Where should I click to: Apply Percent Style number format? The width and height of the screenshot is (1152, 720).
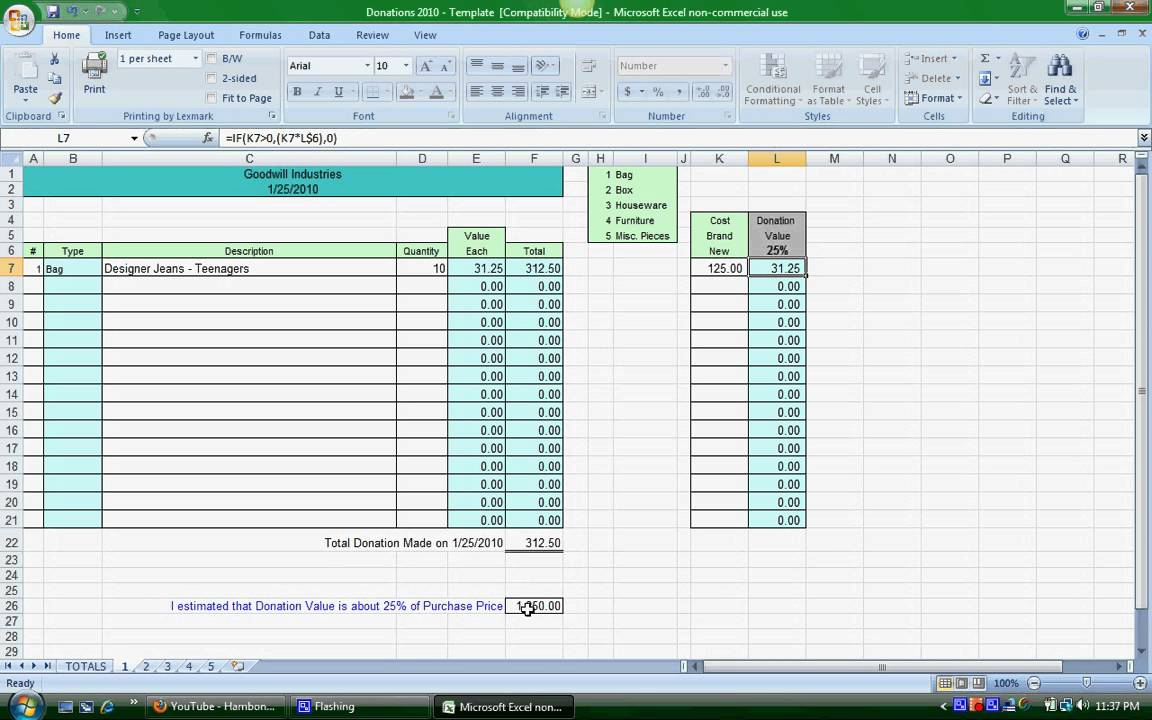click(x=658, y=92)
